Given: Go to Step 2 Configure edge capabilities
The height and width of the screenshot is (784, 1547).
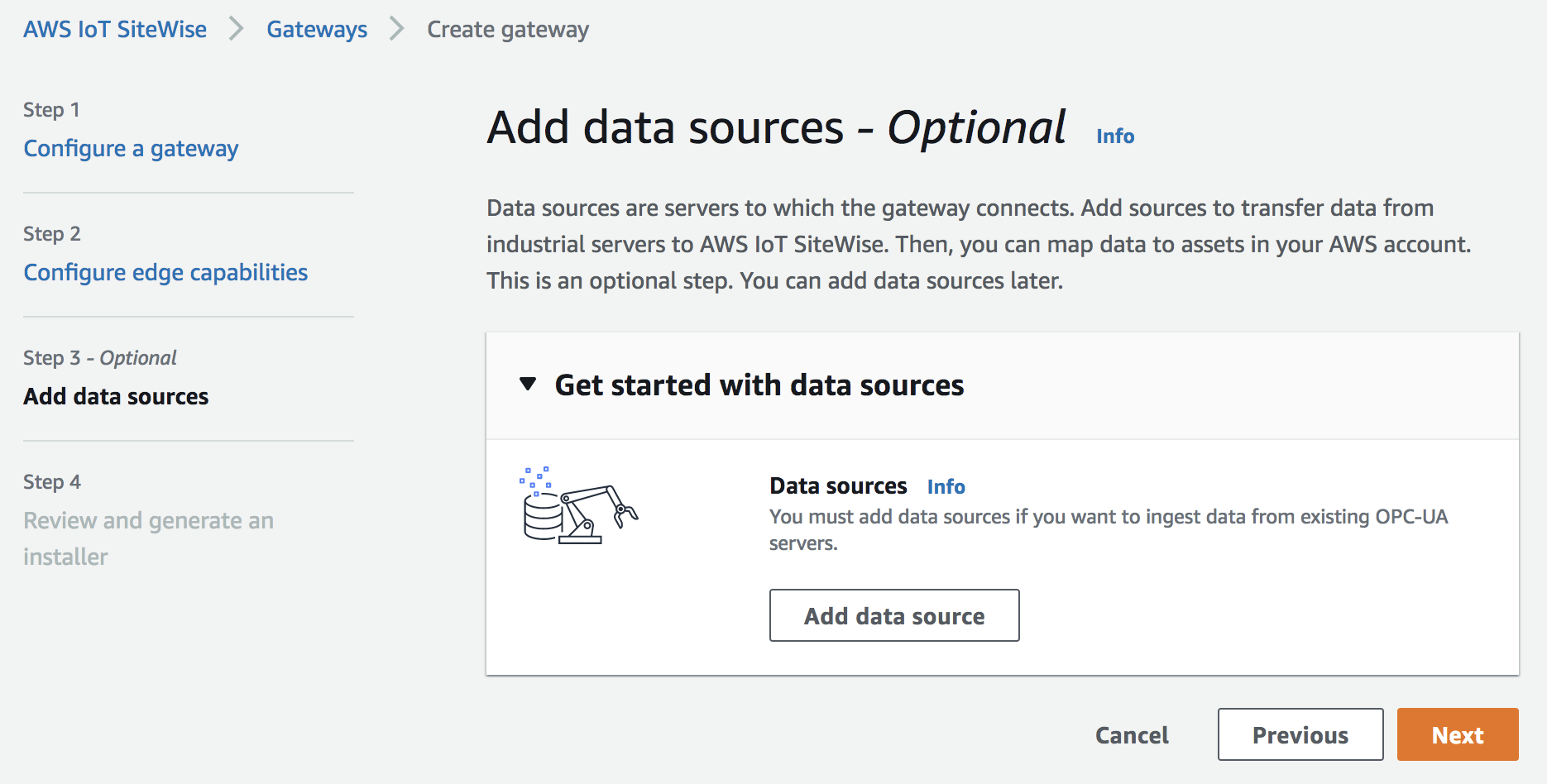Looking at the screenshot, I should 165,272.
